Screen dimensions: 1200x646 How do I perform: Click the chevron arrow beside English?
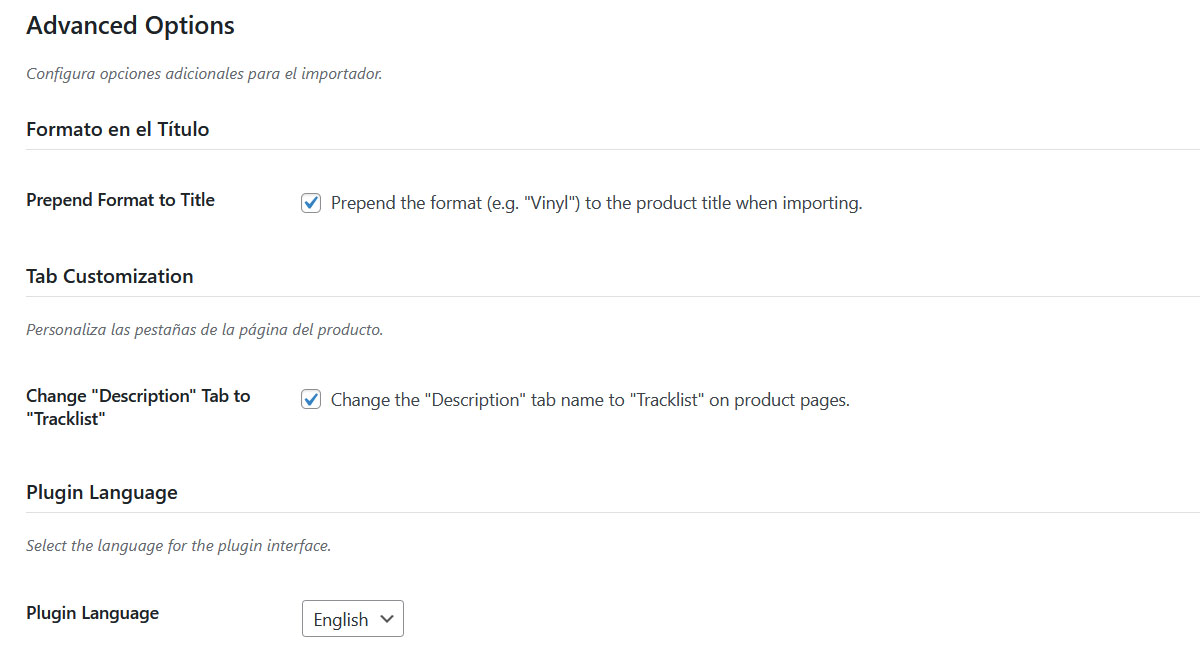click(x=387, y=619)
